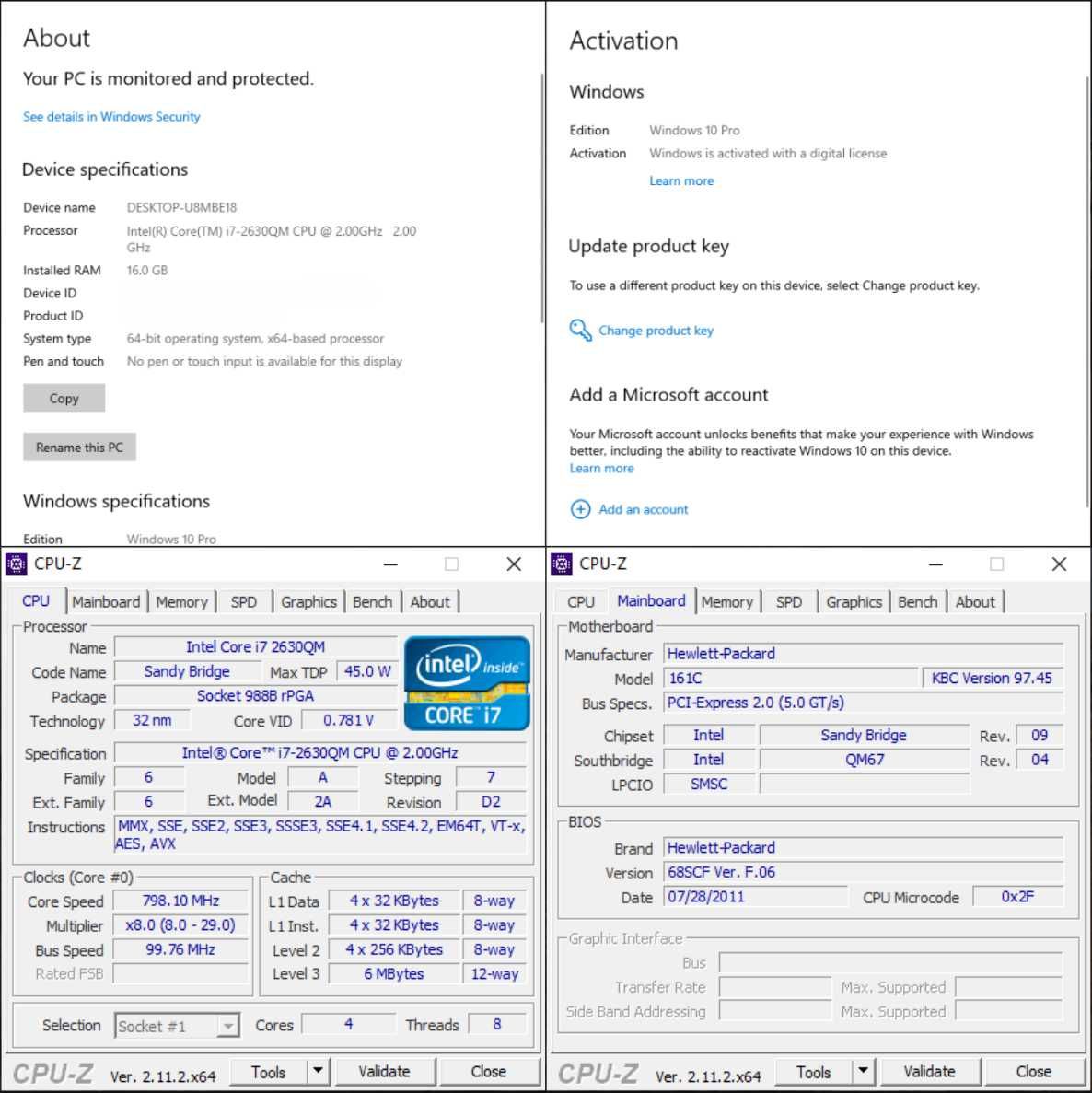Click the Specification field i7-2630QM CPU @ 2.00GHz
1092x1093 pixels.
319,753
